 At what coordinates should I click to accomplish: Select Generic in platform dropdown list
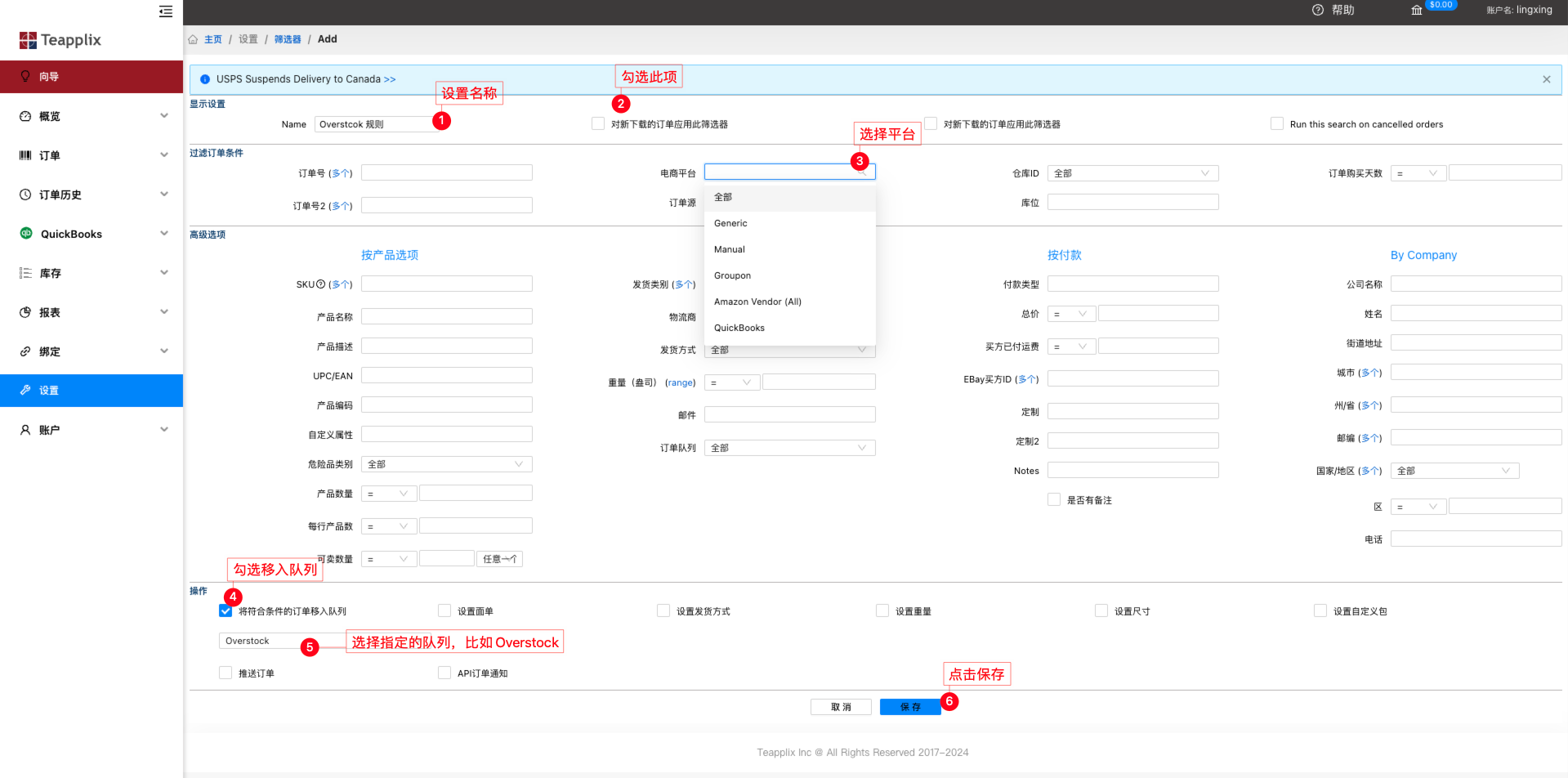[x=789, y=223]
